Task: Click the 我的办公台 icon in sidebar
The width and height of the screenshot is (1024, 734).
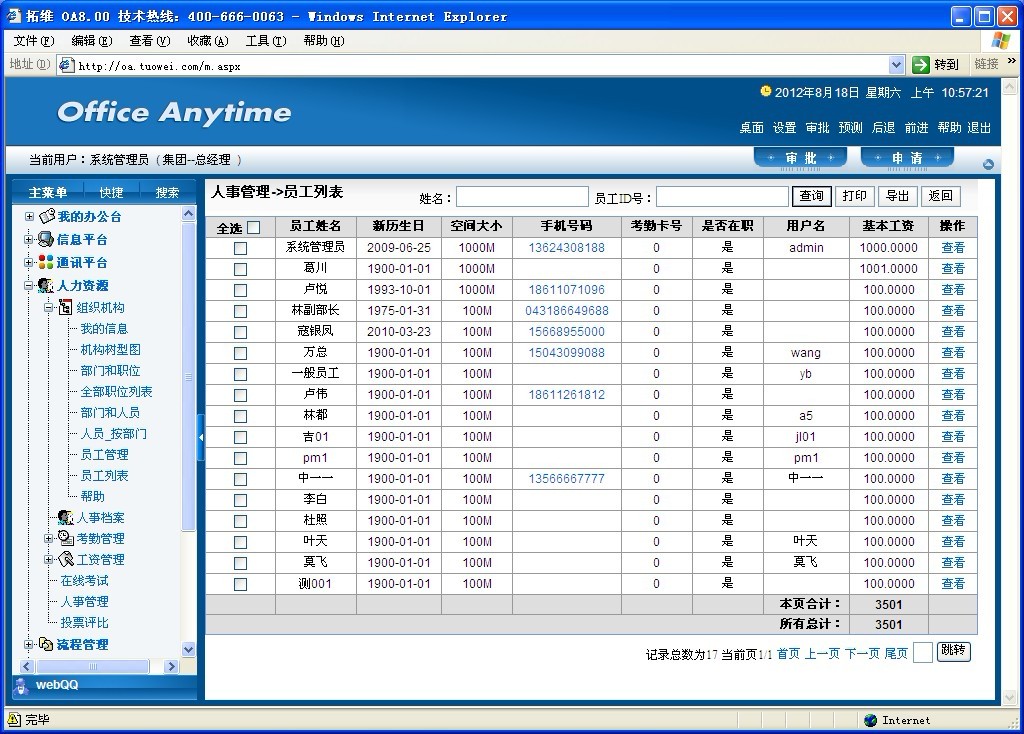Action: pos(46,216)
